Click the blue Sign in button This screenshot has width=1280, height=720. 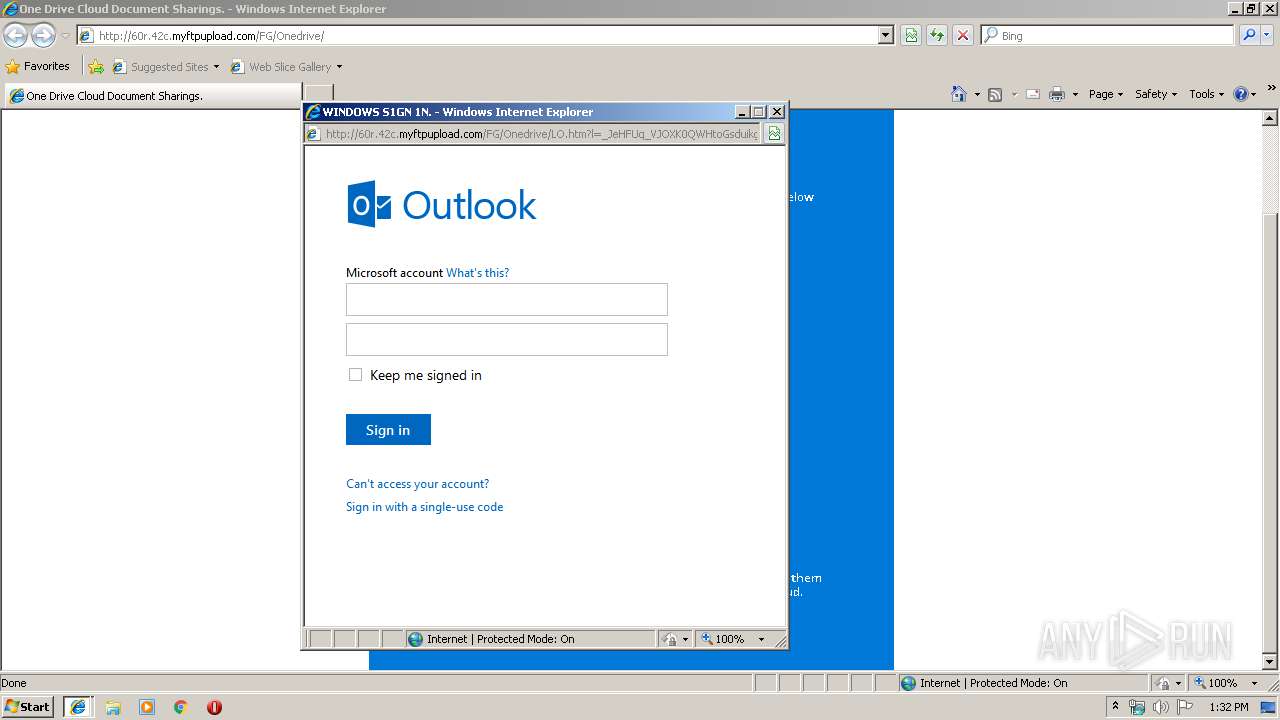[388, 430]
